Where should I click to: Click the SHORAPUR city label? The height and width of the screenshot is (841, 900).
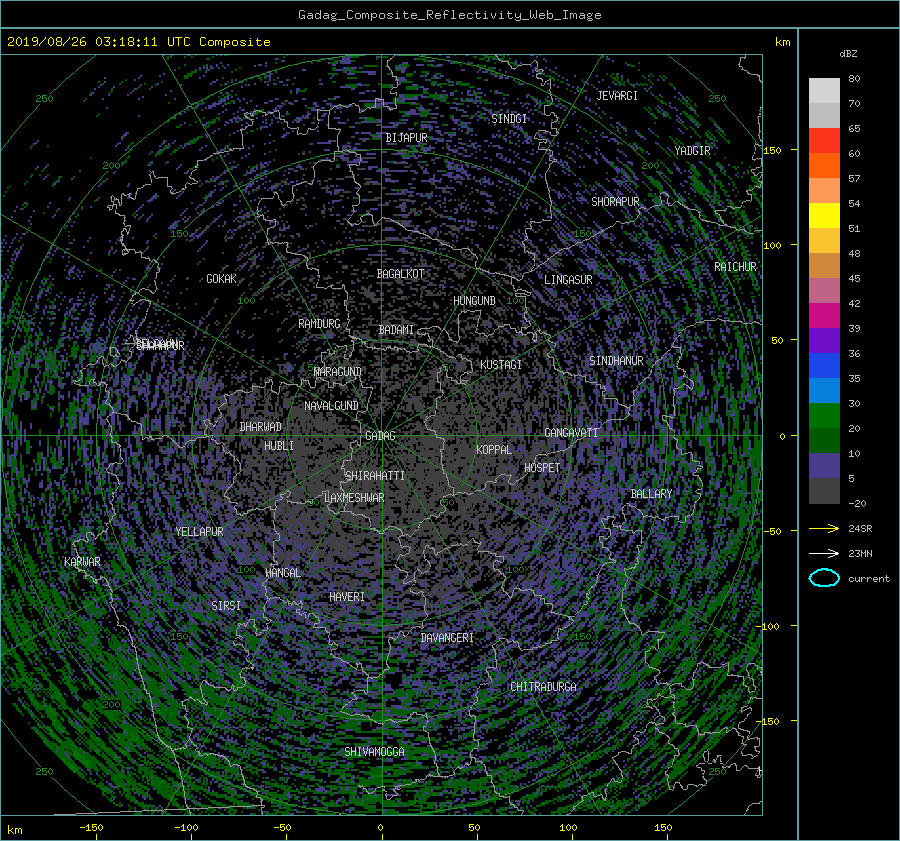pos(615,202)
